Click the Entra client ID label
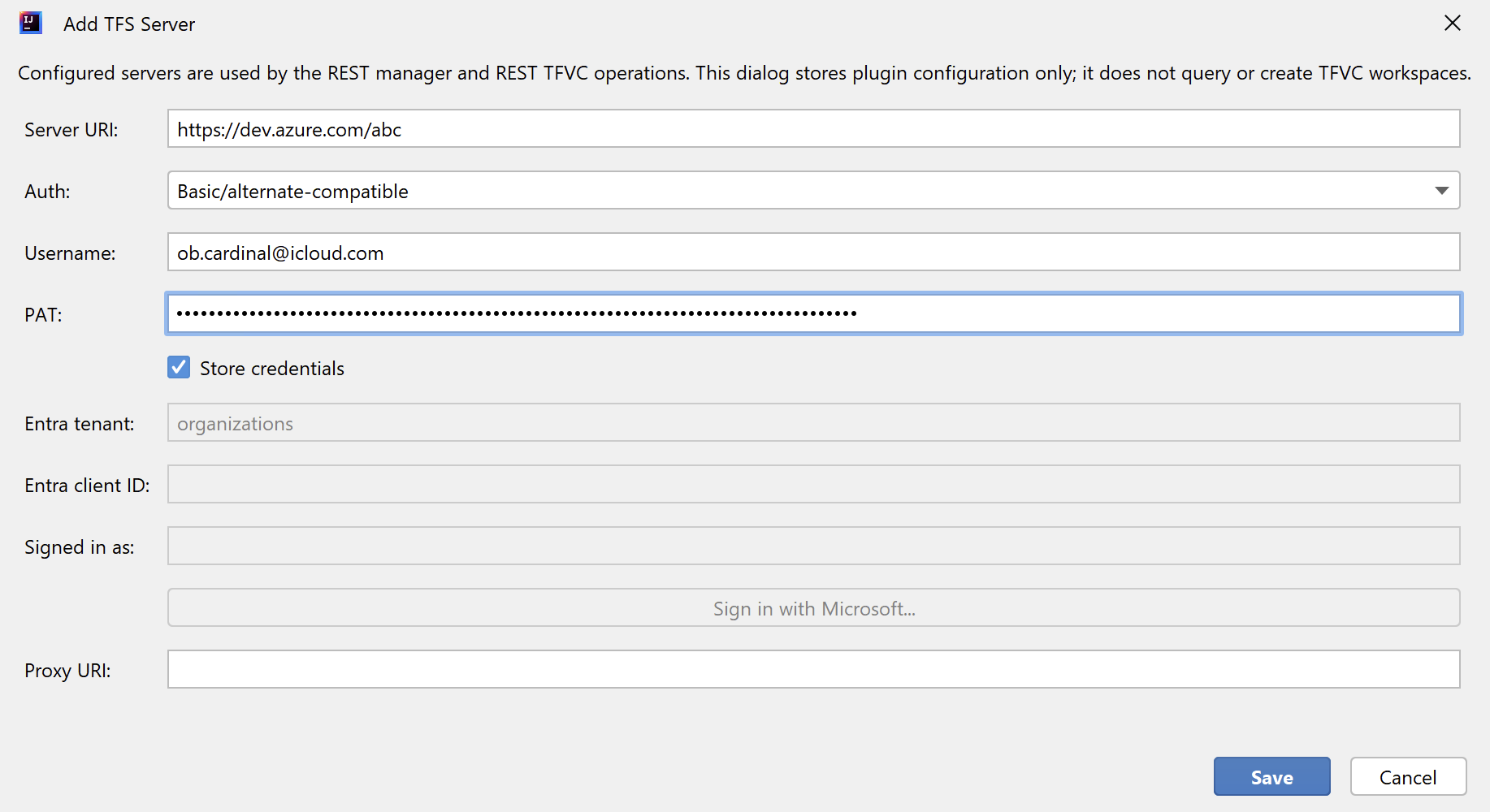The height and width of the screenshot is (812, 1490). [87, 486]
